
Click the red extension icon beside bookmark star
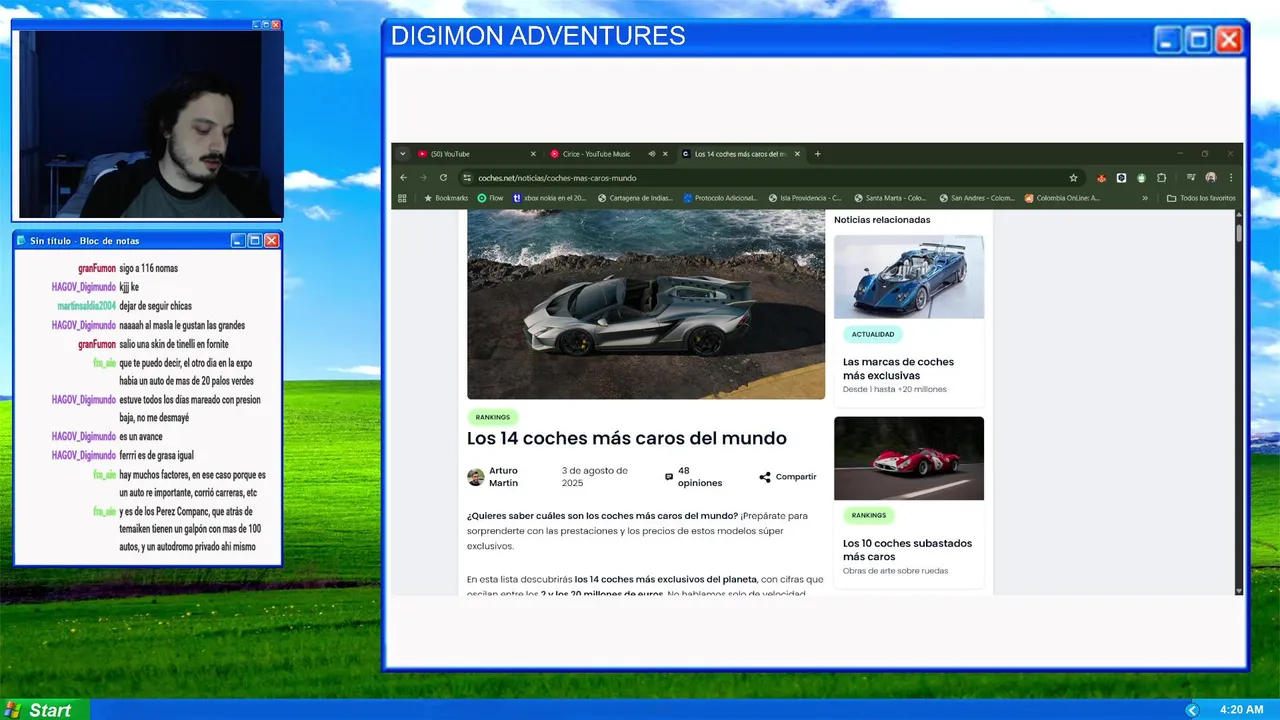coord(1101,178)
